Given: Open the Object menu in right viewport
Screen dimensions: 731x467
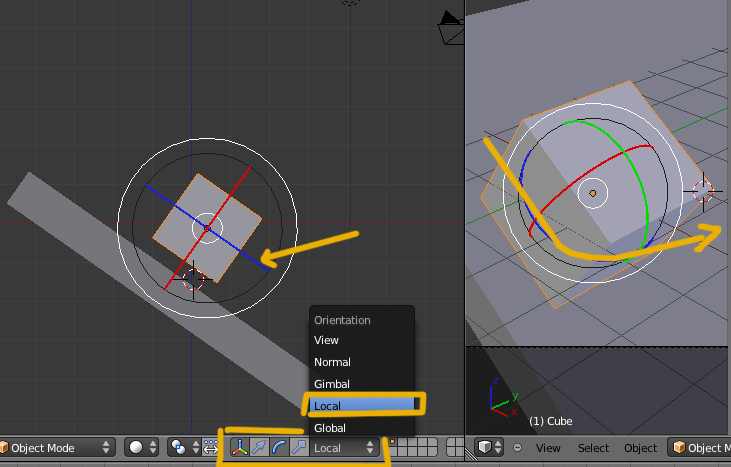Looking at the screenshot, I should point(641,448).
